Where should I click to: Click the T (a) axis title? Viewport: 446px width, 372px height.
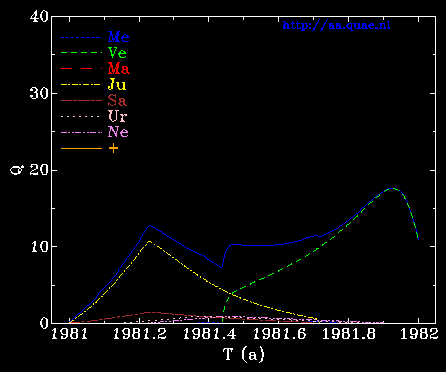coord(243,354)
